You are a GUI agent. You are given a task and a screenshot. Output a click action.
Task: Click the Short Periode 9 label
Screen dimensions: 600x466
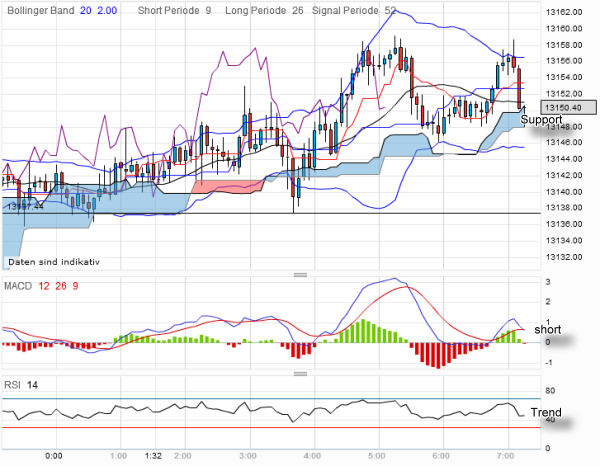174,10
